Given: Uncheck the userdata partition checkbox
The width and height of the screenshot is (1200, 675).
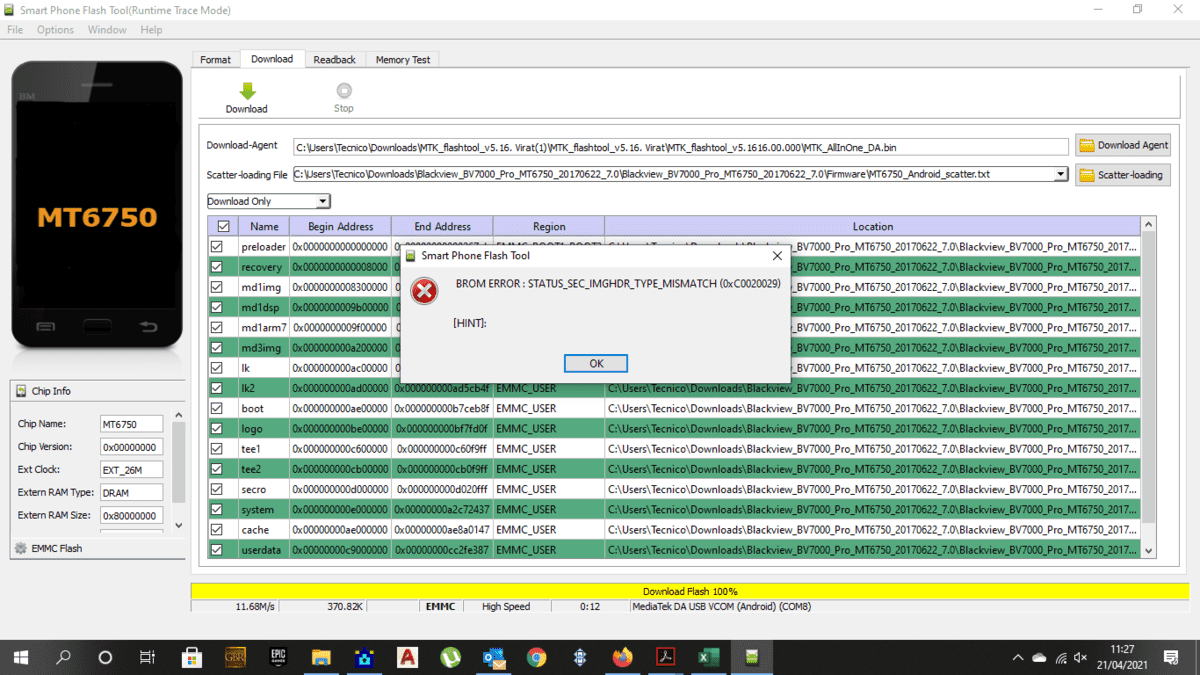Looking at the screenshot, I should pyautogui.click(x=217, y=549).
